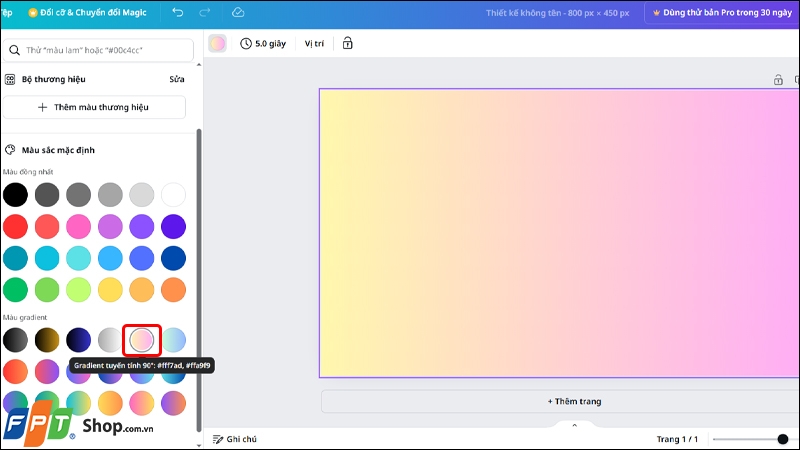Select the deep violet solid swatch

click(173, 227)
